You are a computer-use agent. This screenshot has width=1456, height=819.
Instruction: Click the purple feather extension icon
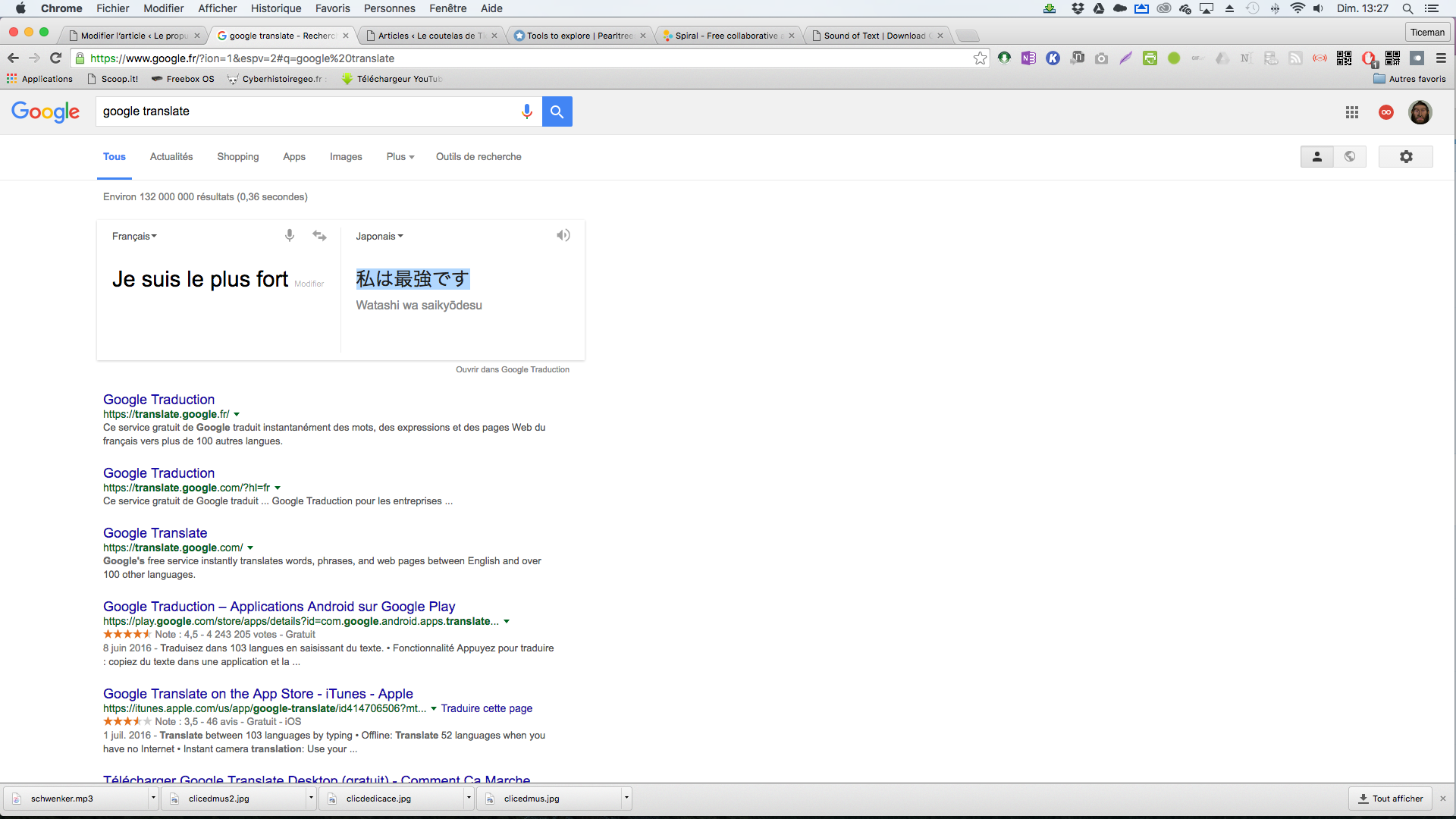tap(1125, 58)
